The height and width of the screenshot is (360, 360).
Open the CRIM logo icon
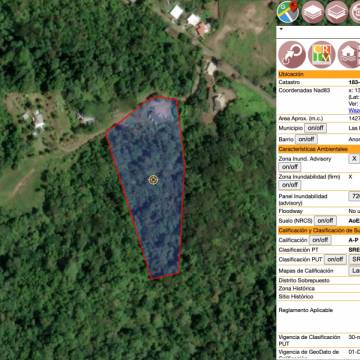(321, 55)
